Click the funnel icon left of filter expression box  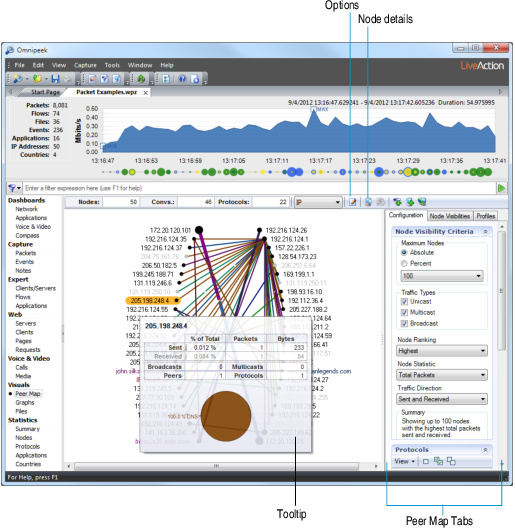coord(12,188)
